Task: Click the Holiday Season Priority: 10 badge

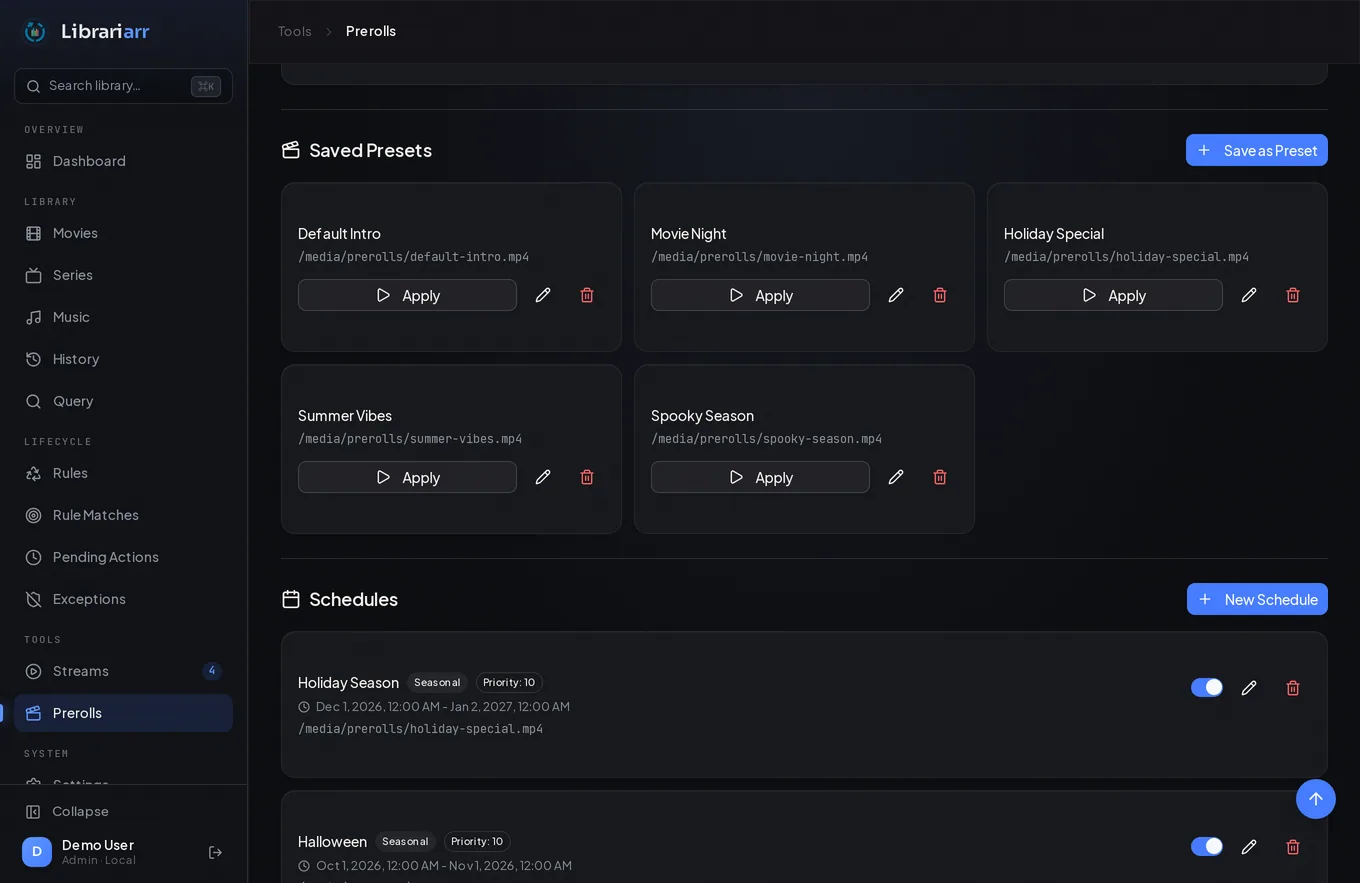Action: [x=509, y=683]
